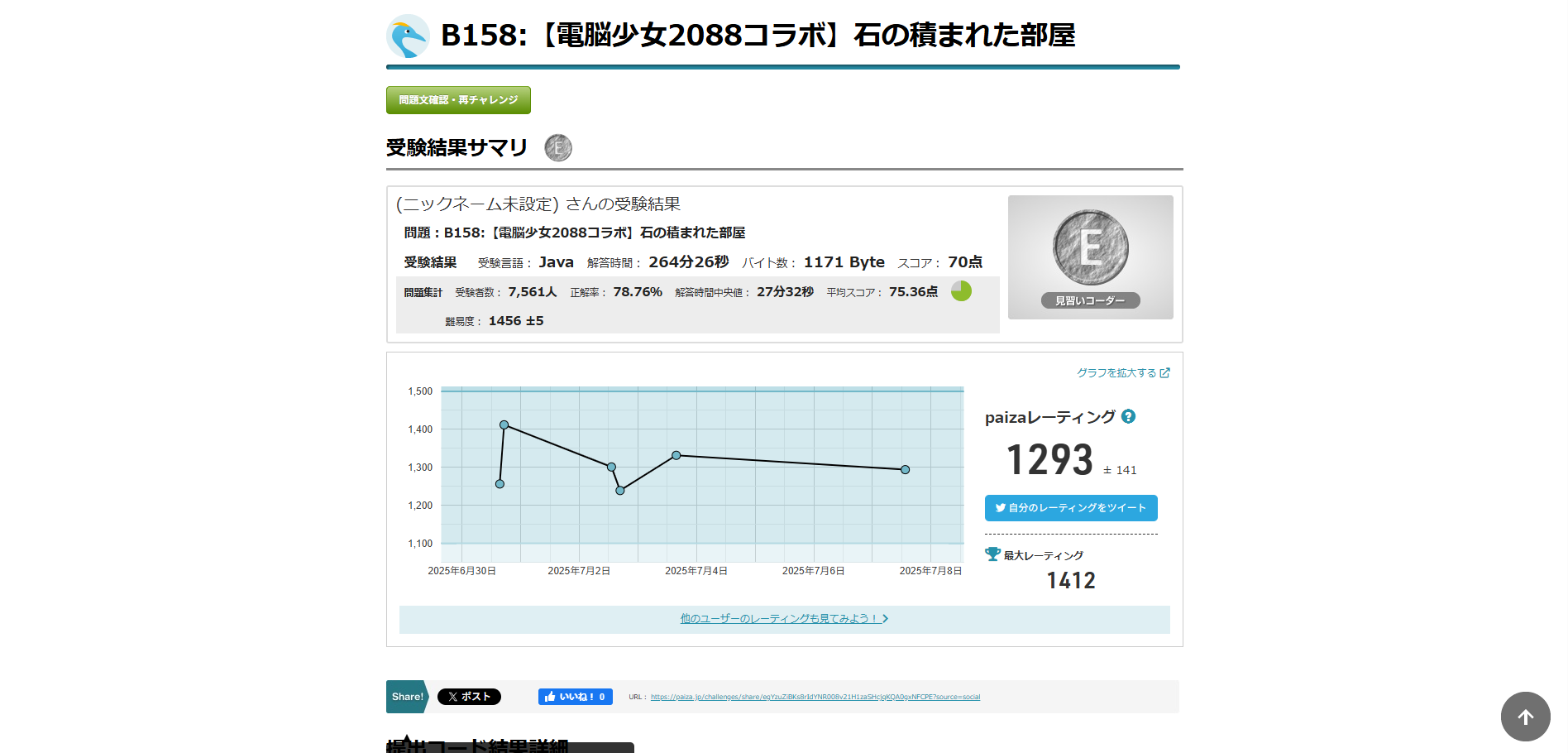Click the teal Share! label
1568x753 pixels.
[407, 697]
